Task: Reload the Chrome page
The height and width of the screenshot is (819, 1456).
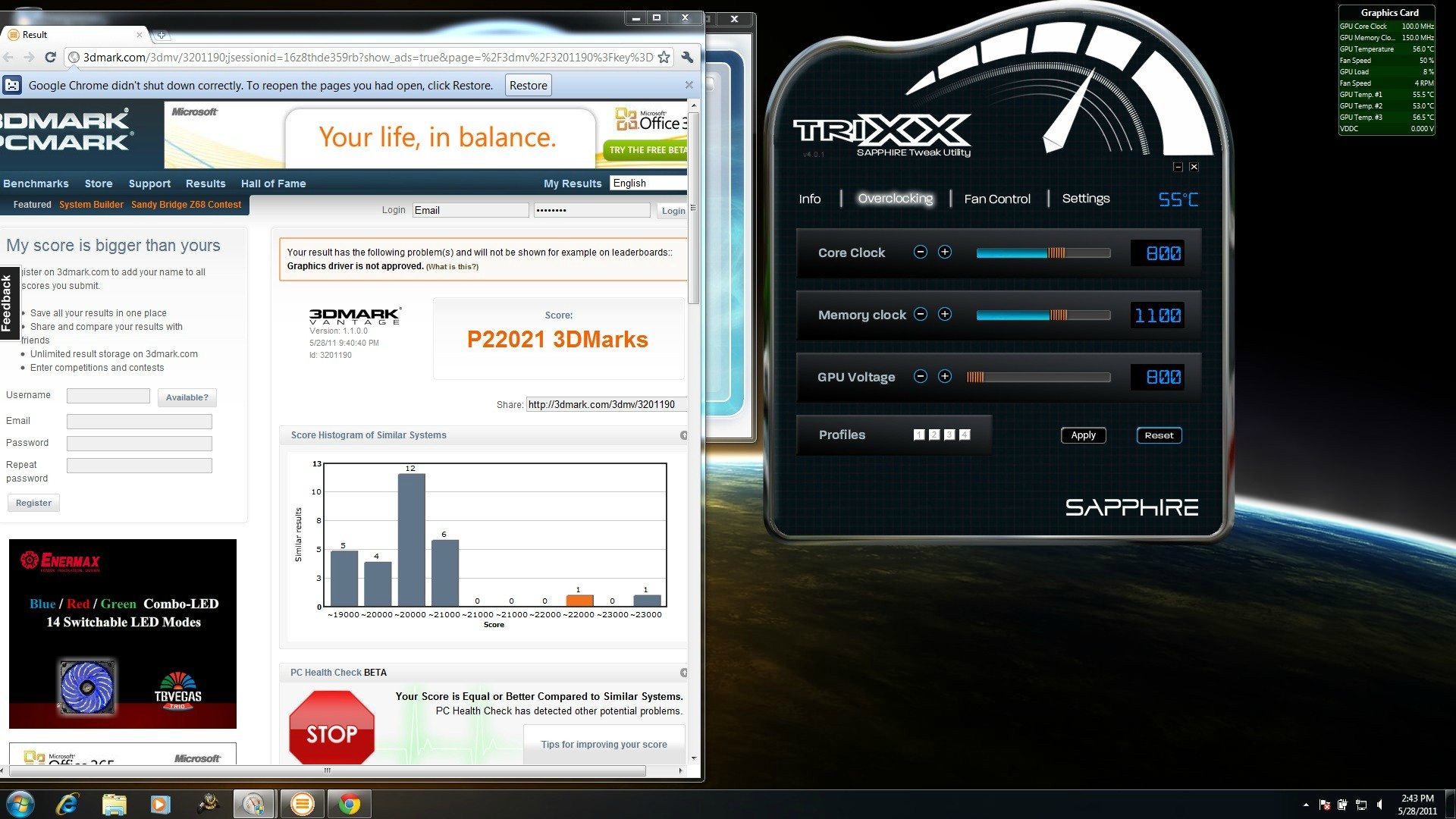Action: click(50, 57)
